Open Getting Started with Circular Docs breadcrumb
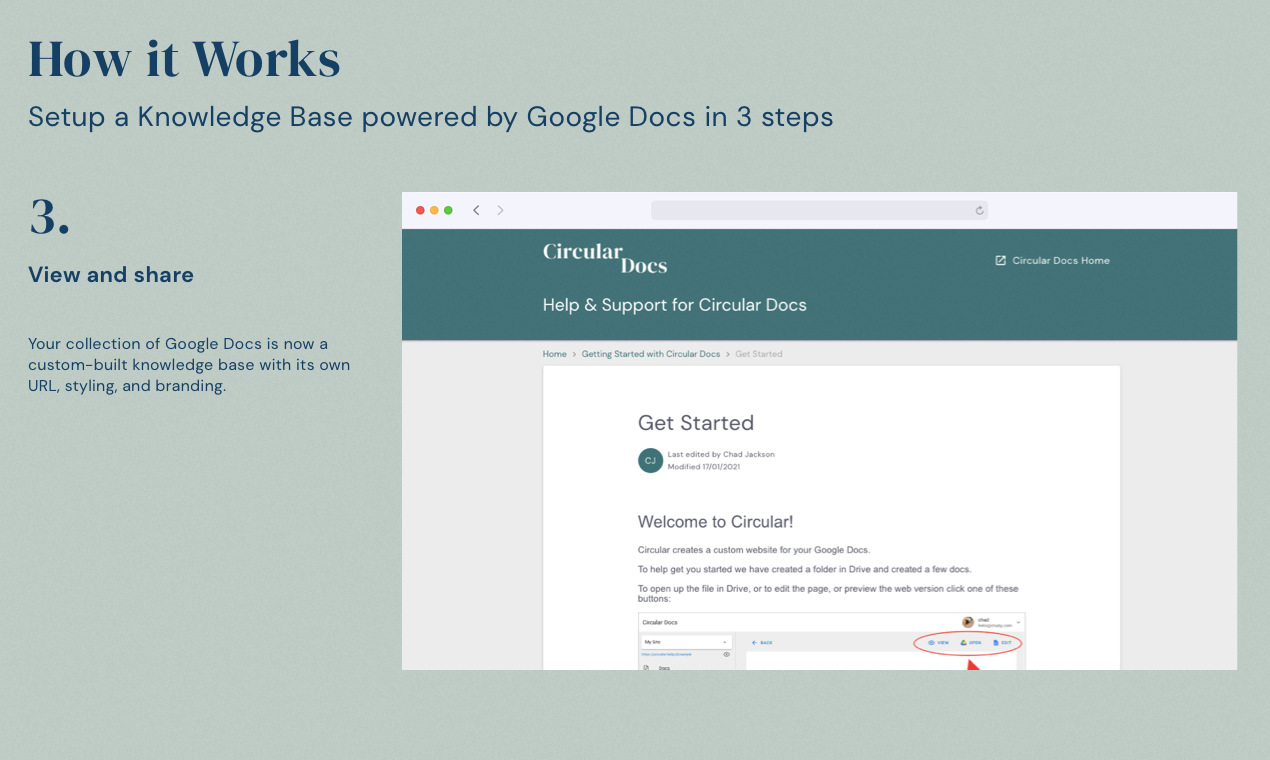Image resolution: width=1270 pixels, height=760 pixels. (651, 354)
